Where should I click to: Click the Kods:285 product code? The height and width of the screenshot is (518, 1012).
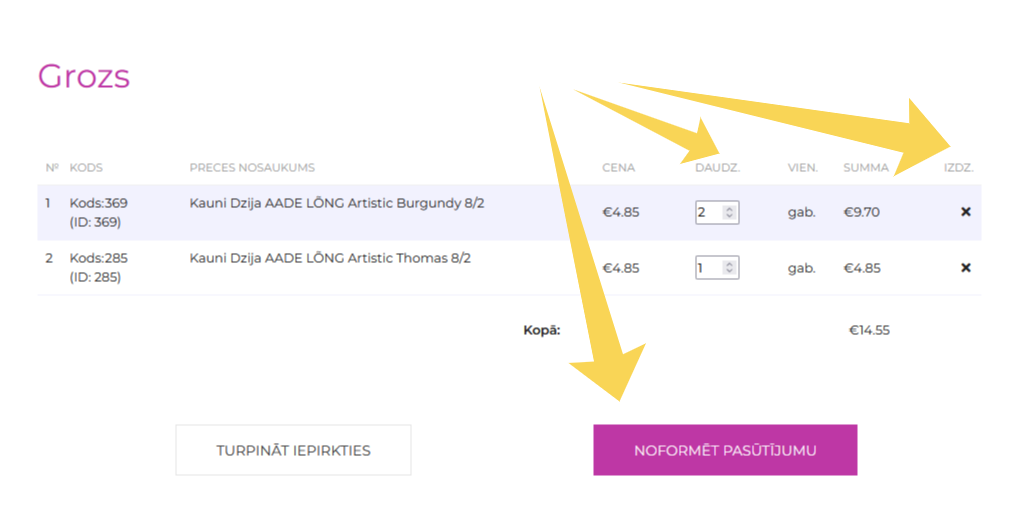coord(98,258)
